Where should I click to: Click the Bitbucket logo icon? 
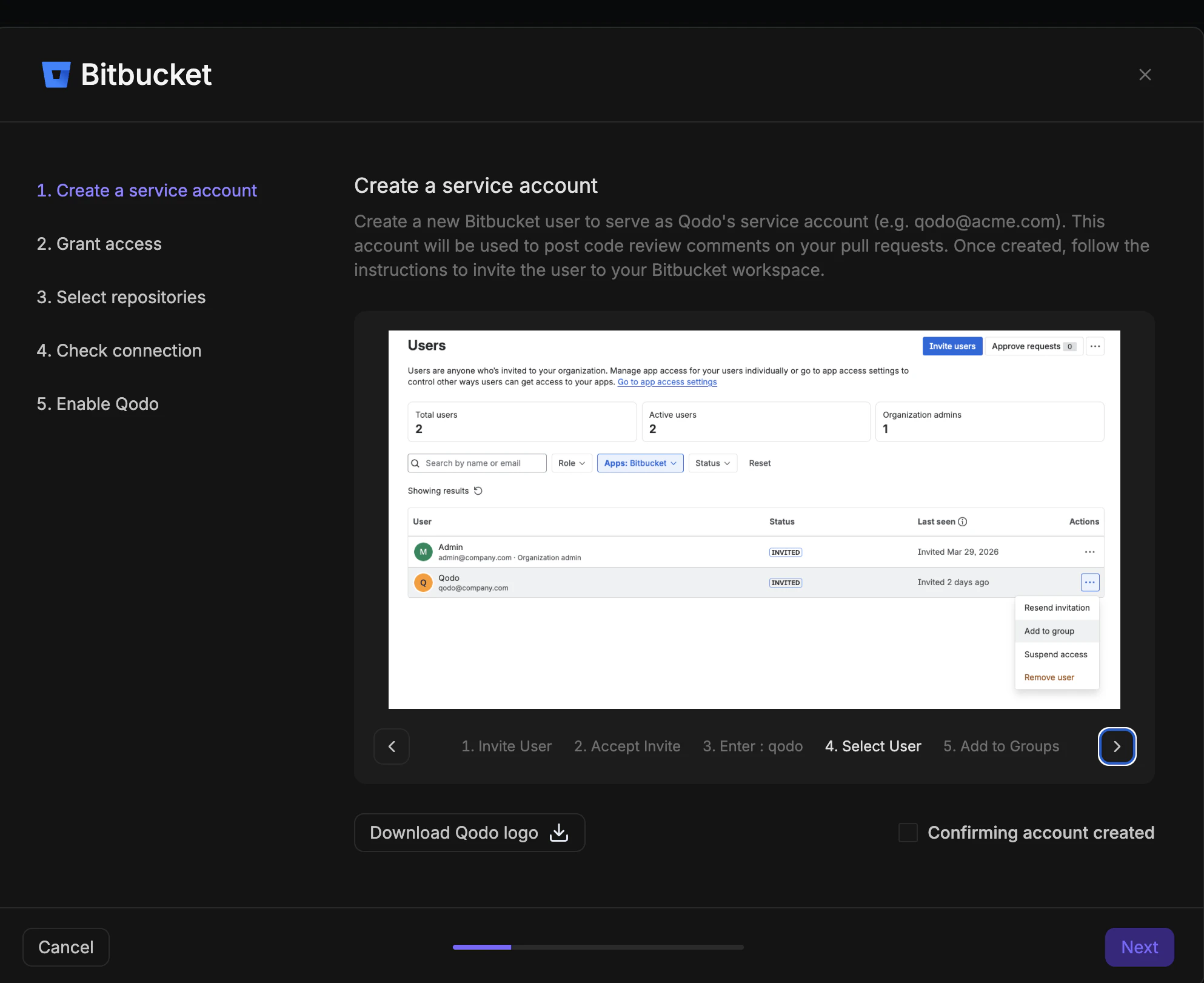(56, 74)
